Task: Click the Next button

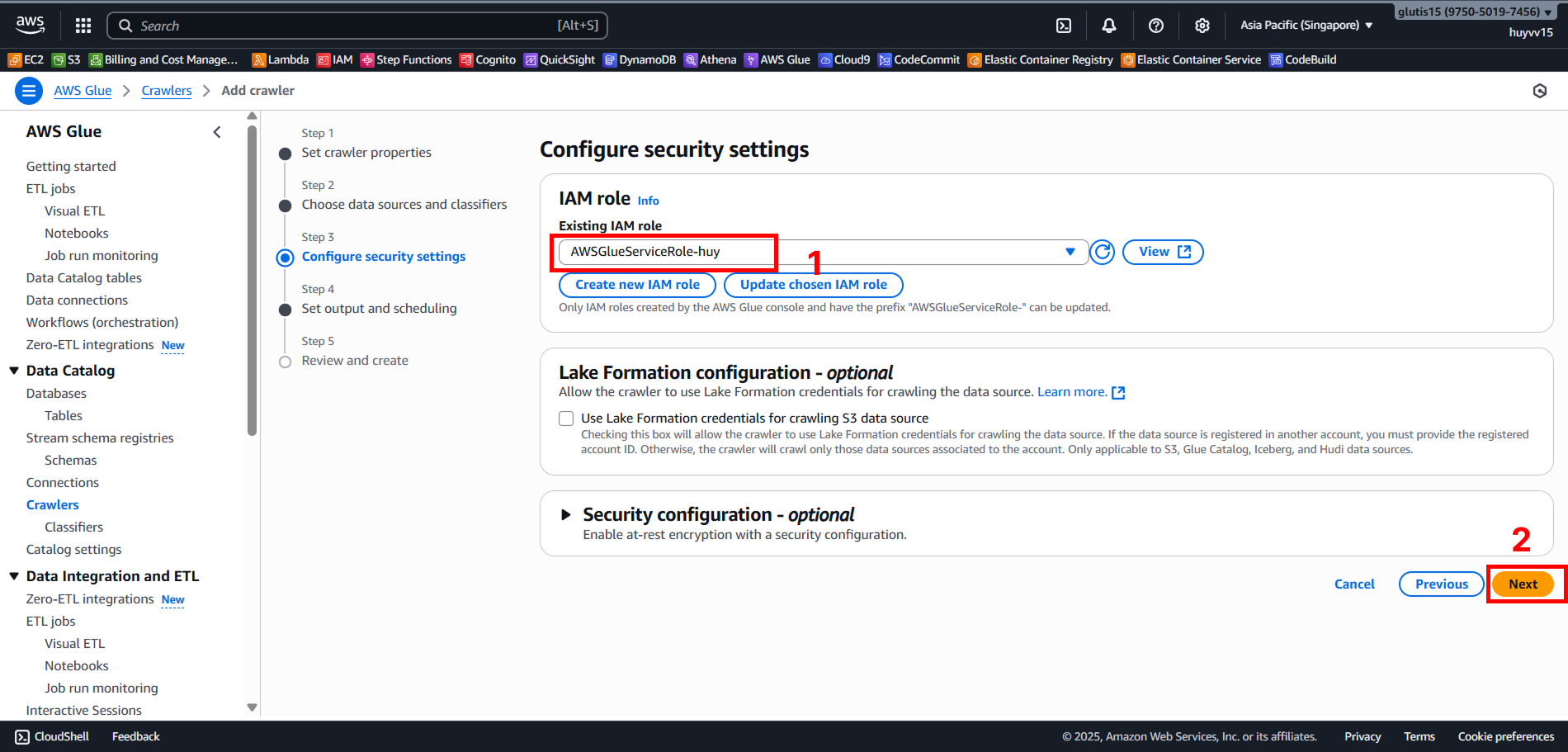Action: click(1523, 584)
